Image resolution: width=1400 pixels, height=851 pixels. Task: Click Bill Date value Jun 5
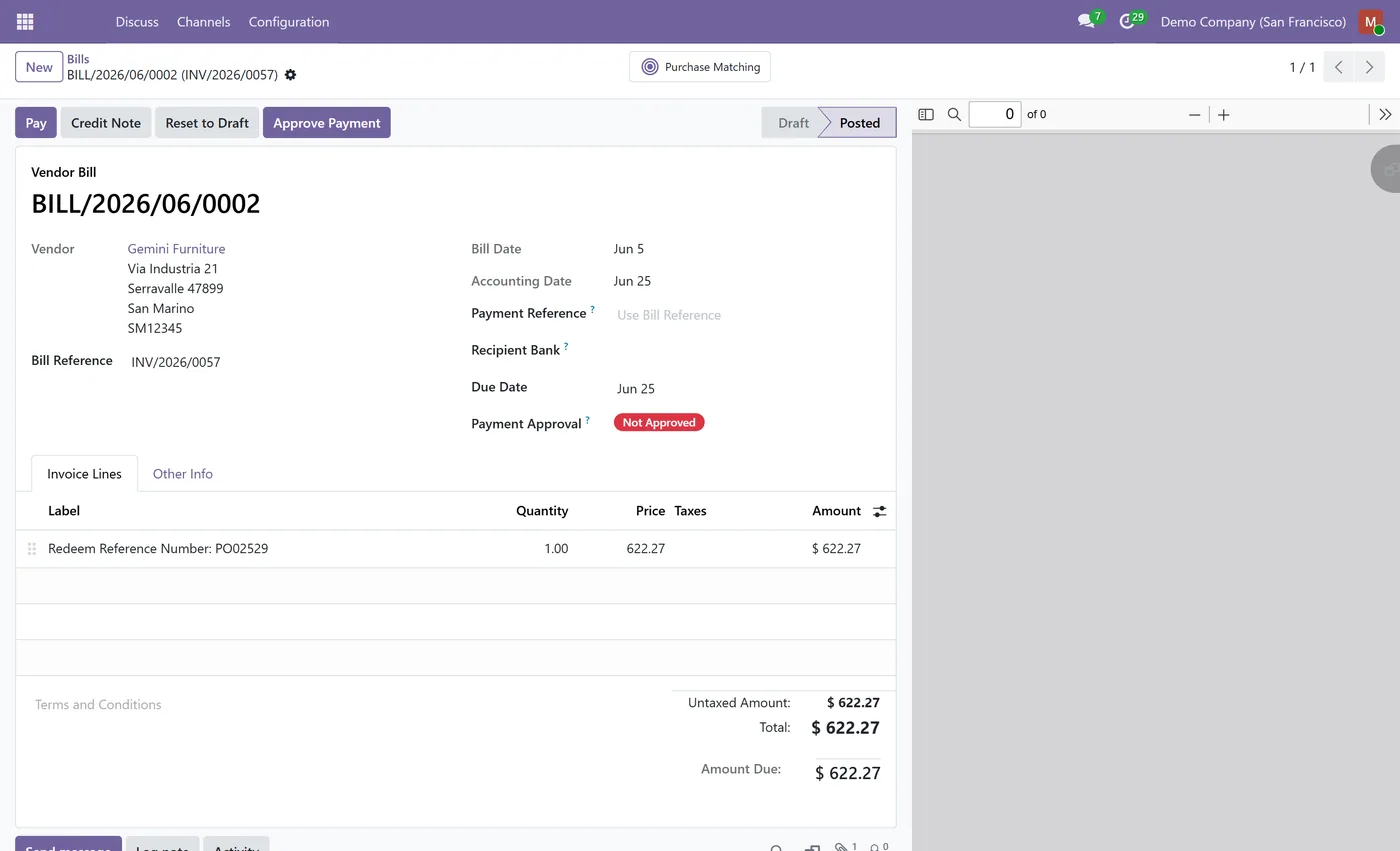[629, 249]
